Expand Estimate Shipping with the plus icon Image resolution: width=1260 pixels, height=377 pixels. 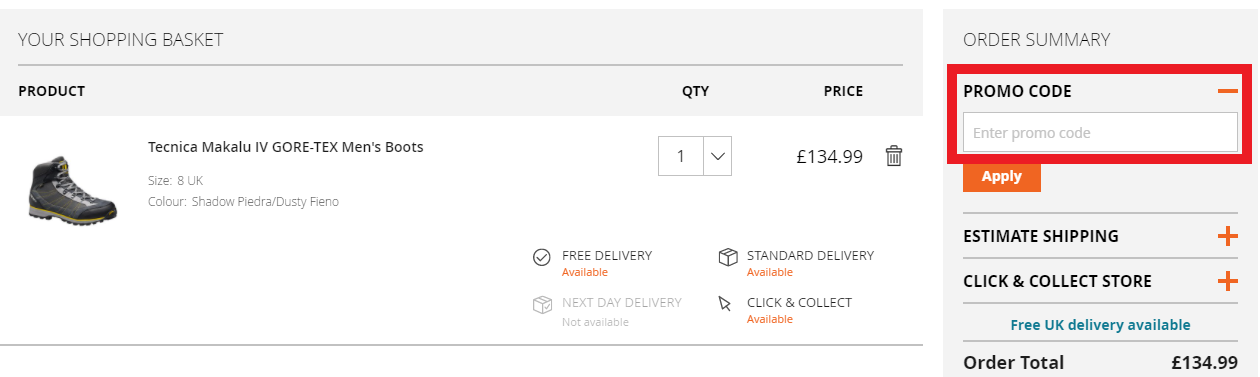[1227, 237]
